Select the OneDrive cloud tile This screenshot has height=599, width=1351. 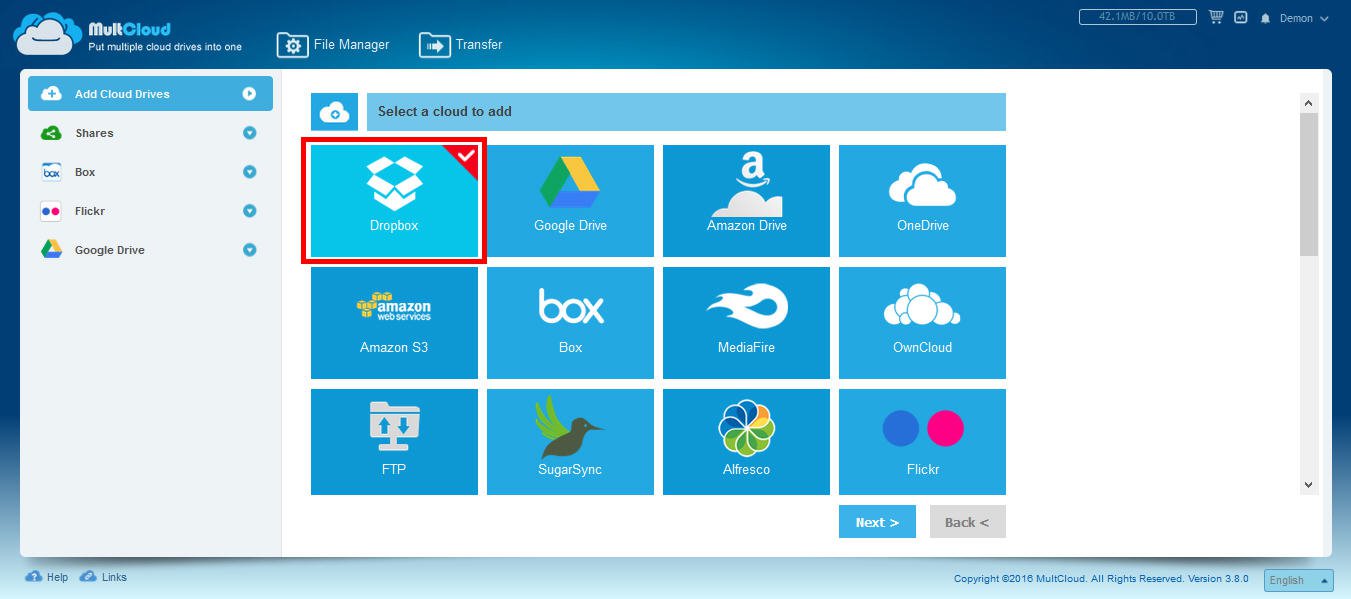click(922, 201)
